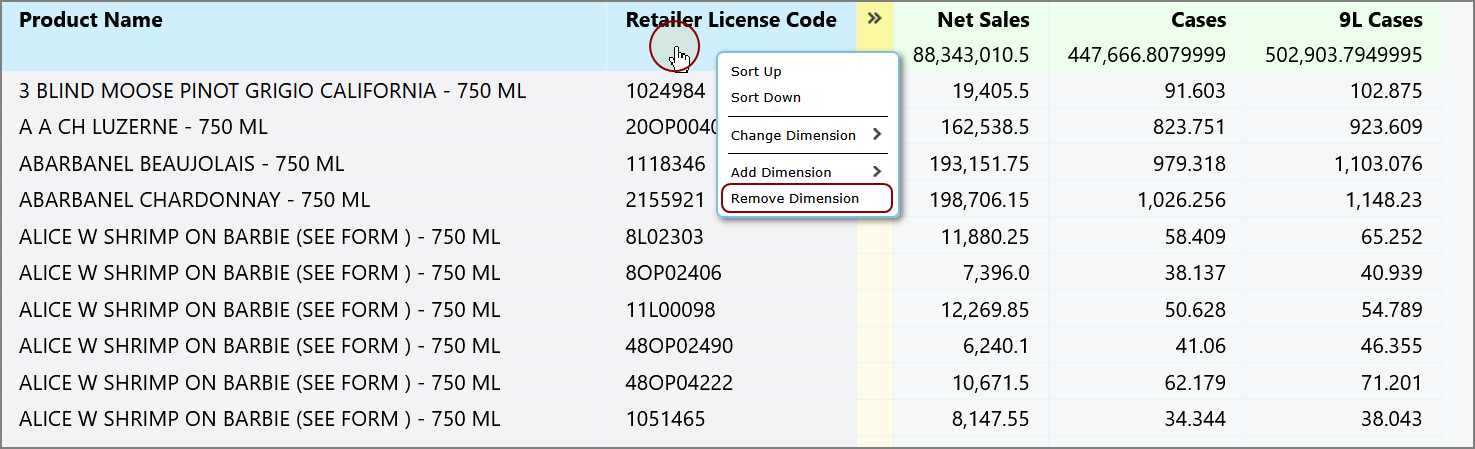Select the ALICE W SHRIMP name in the 8L02303 row

260,237
